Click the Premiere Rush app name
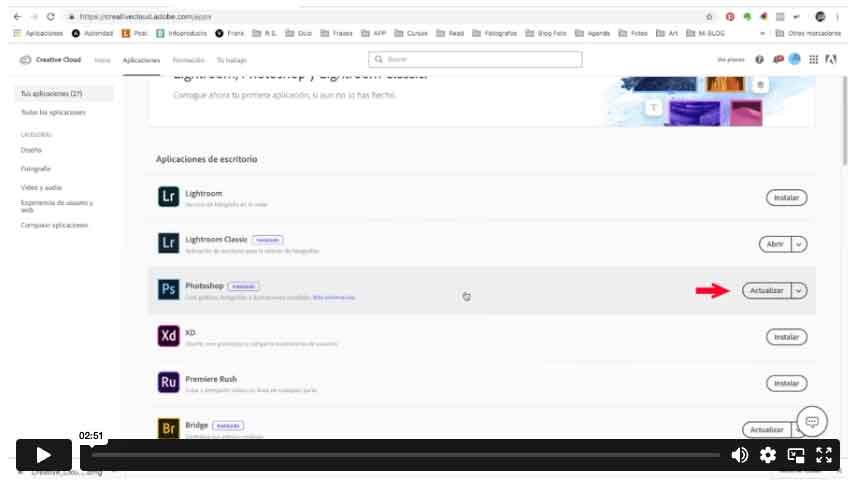Screen dimensions: 855x485 point(210,379)
